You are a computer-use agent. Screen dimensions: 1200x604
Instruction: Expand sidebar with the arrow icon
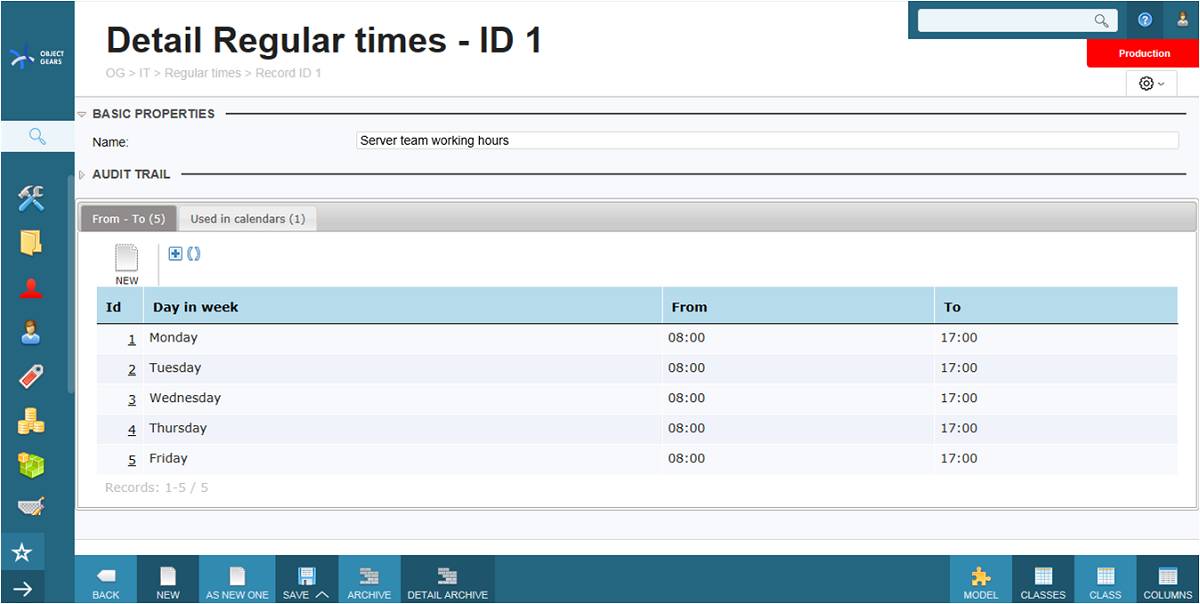coord(22,588)
